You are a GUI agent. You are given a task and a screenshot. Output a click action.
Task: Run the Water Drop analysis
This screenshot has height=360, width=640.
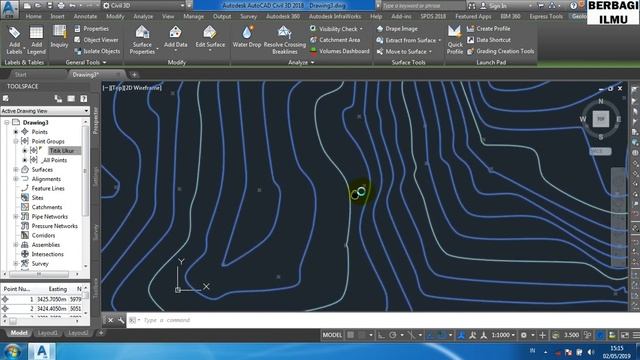pyautogui.click(x=247, y=37)
